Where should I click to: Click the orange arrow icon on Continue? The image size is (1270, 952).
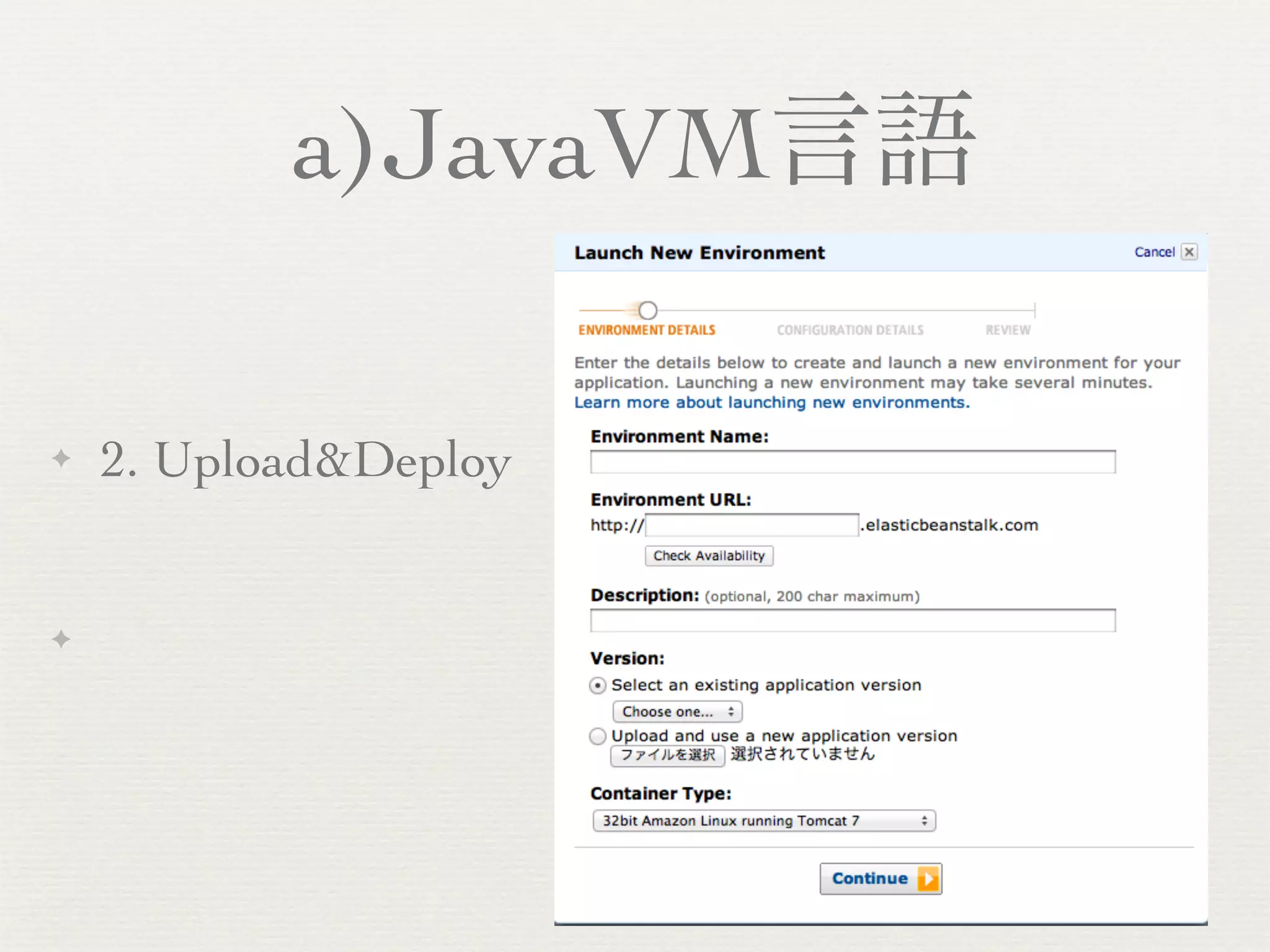coord(928,879)
